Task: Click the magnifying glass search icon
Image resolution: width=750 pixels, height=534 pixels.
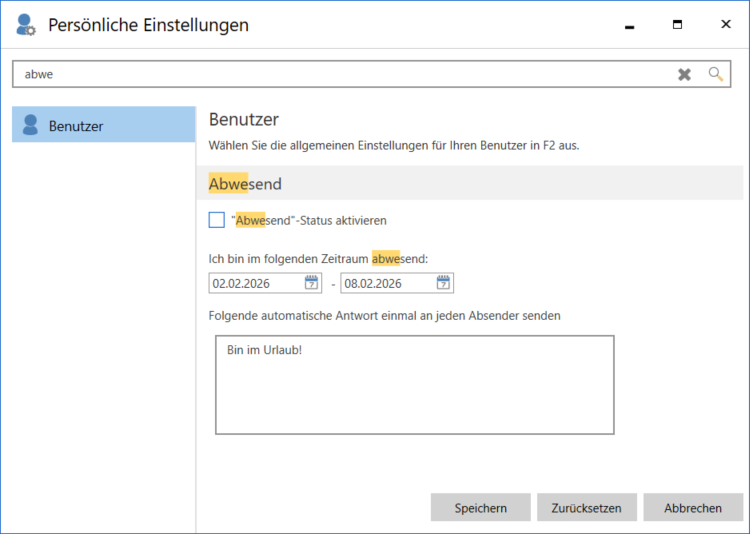Action: (x=716, y=74)
